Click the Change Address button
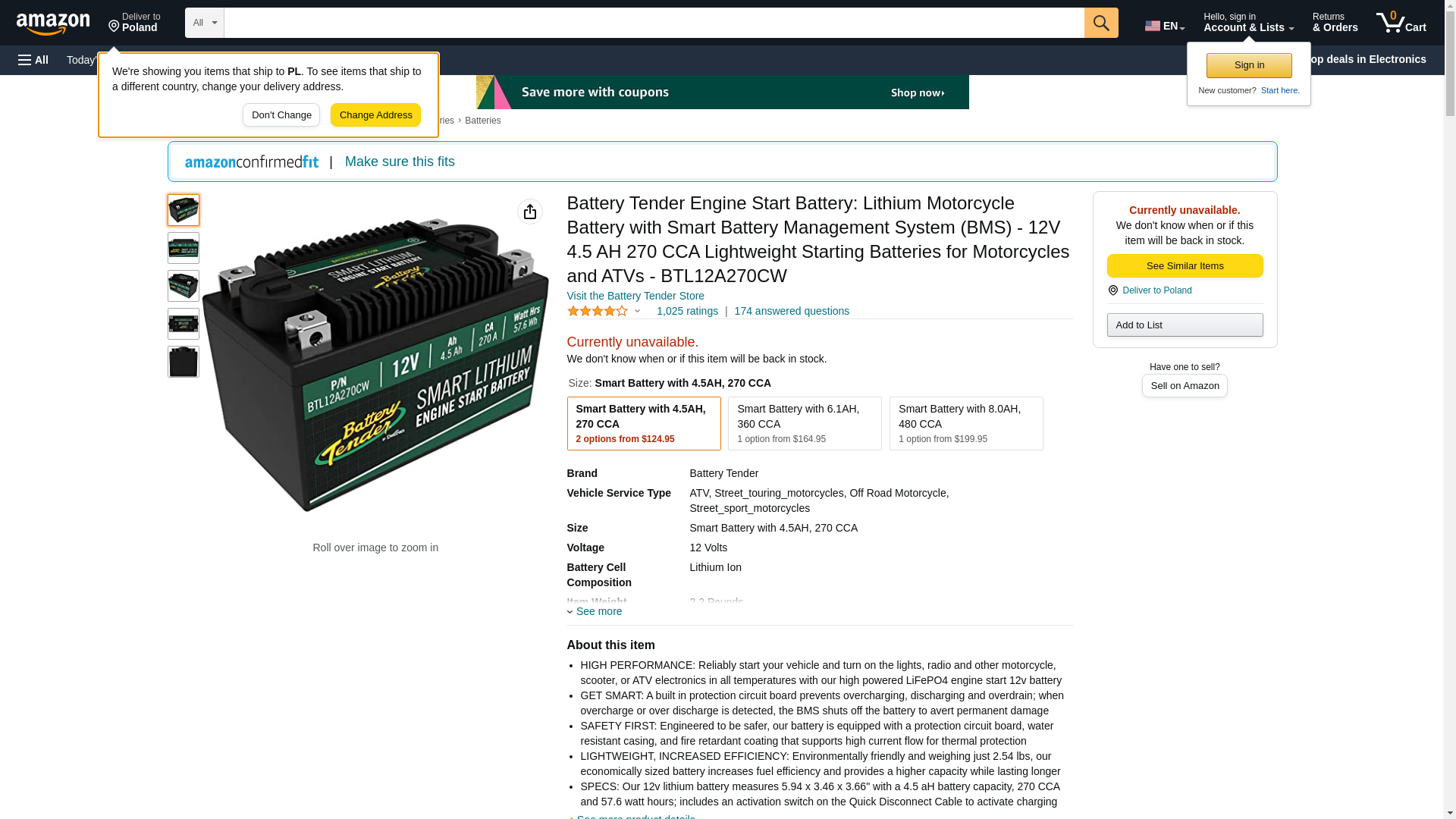This screenshot has height=819, width=1456. coord(375,115)
